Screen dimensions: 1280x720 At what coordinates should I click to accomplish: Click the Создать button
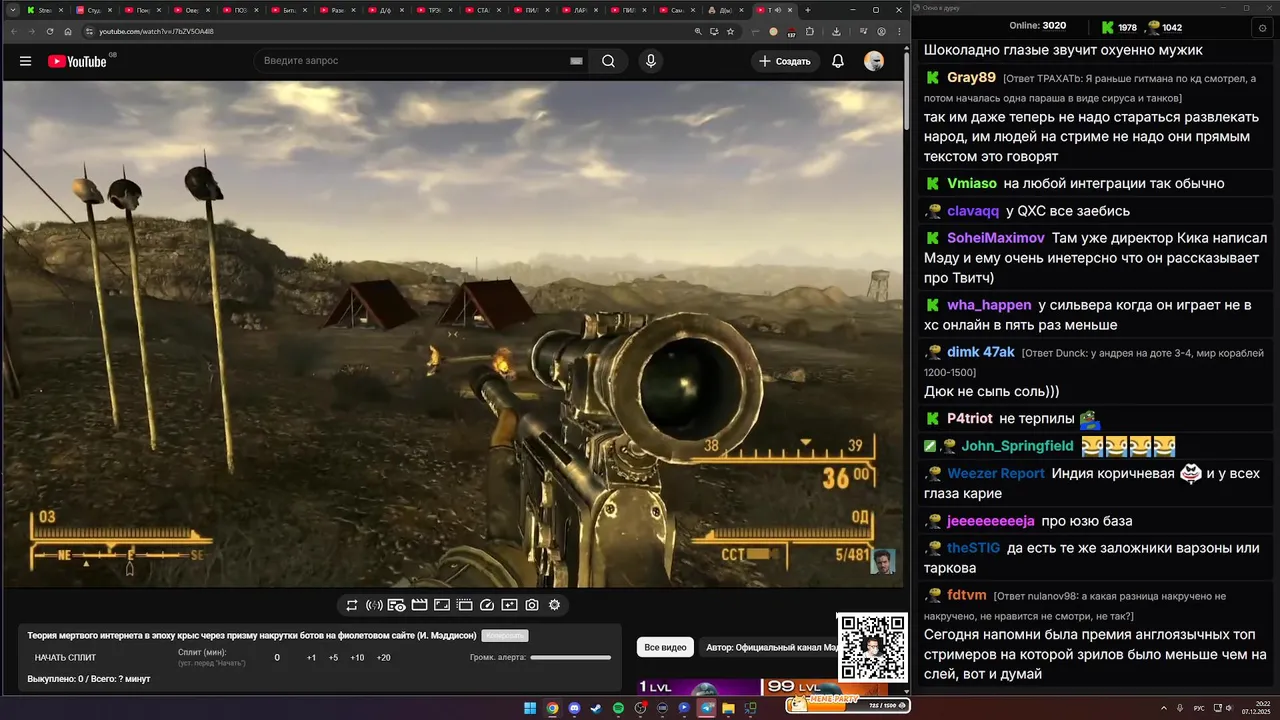[785, 61]
